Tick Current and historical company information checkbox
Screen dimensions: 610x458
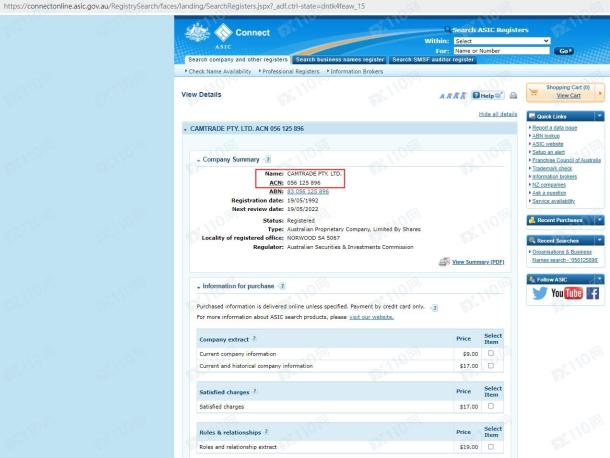coord(491,366)
